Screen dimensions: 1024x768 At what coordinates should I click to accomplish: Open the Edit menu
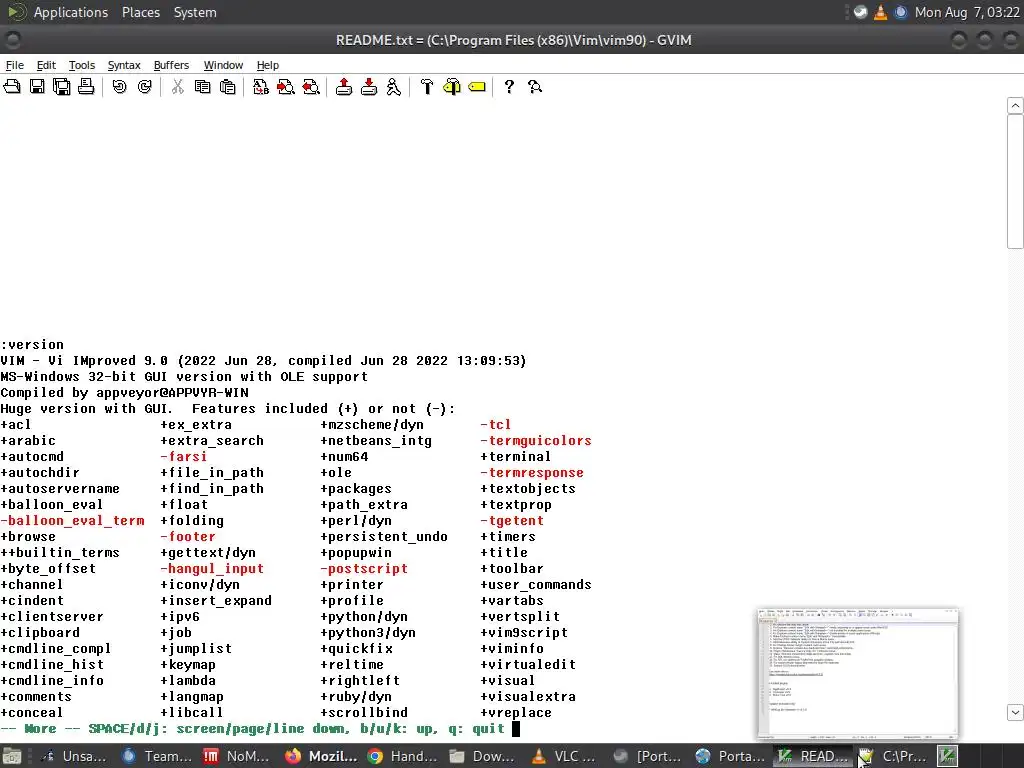point(46,65)
